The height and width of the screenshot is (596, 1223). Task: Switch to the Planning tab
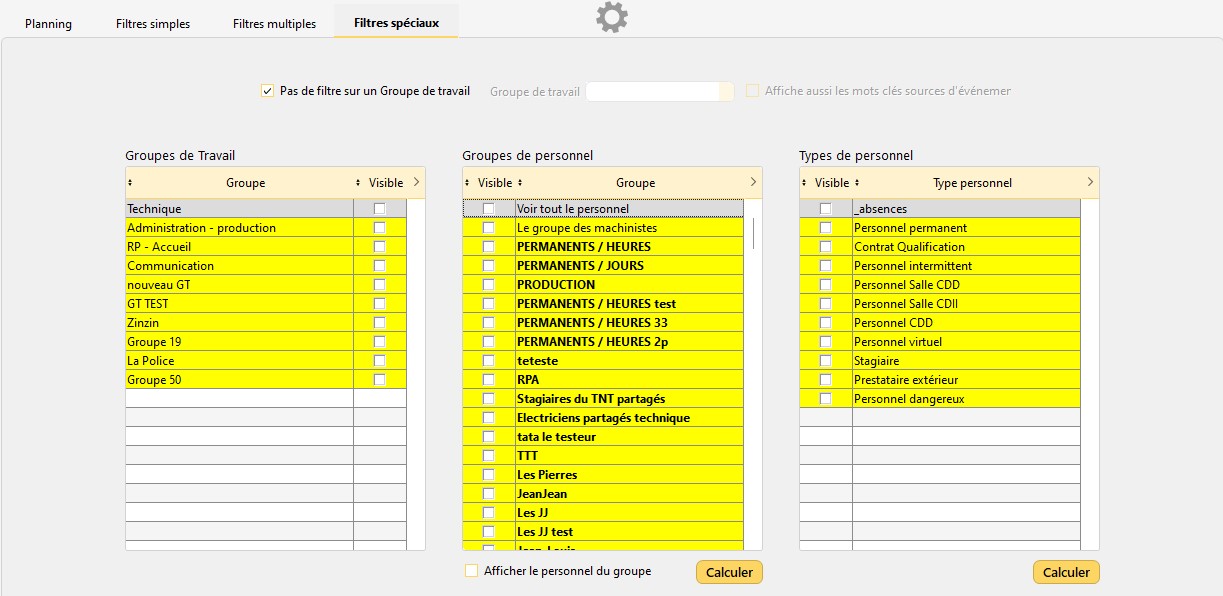[x=48, y=24]
